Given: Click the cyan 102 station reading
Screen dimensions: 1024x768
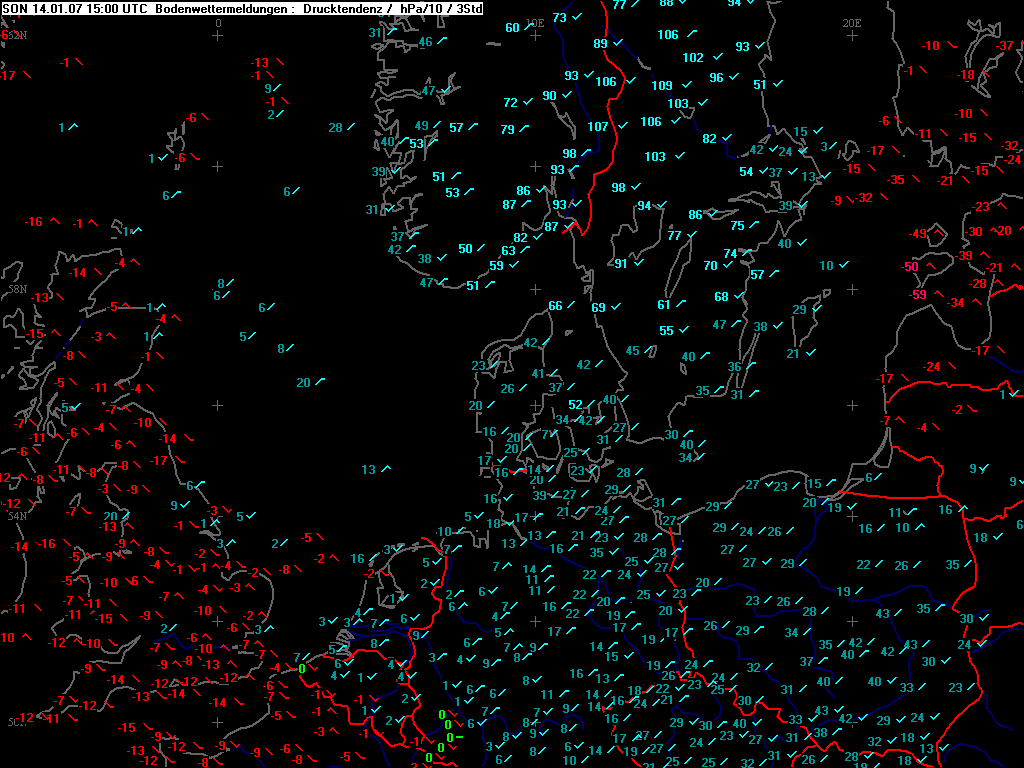Looking at the screenshot, I should click(693, 58).
